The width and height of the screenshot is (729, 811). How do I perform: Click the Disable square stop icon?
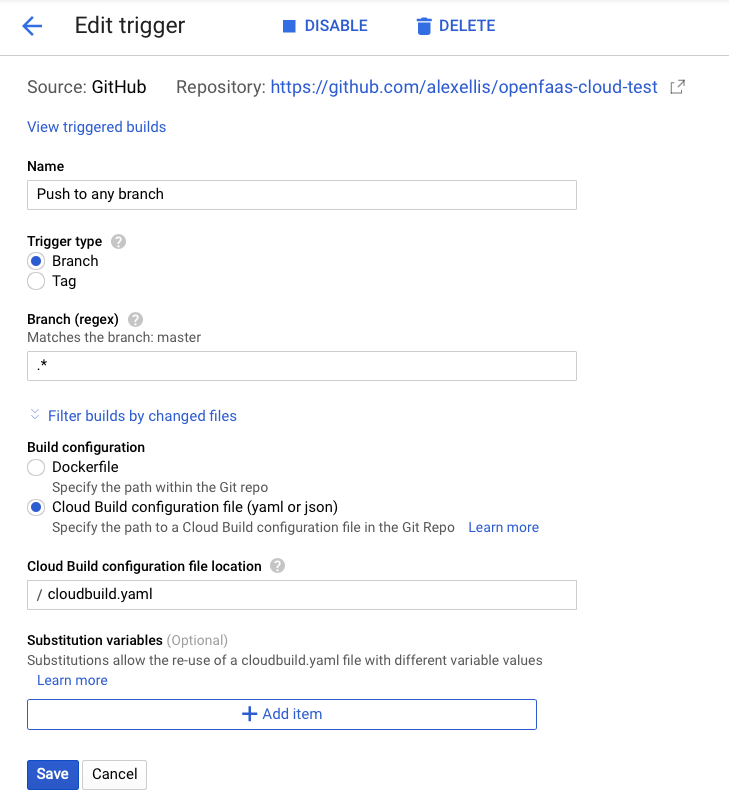click(289, 26)
